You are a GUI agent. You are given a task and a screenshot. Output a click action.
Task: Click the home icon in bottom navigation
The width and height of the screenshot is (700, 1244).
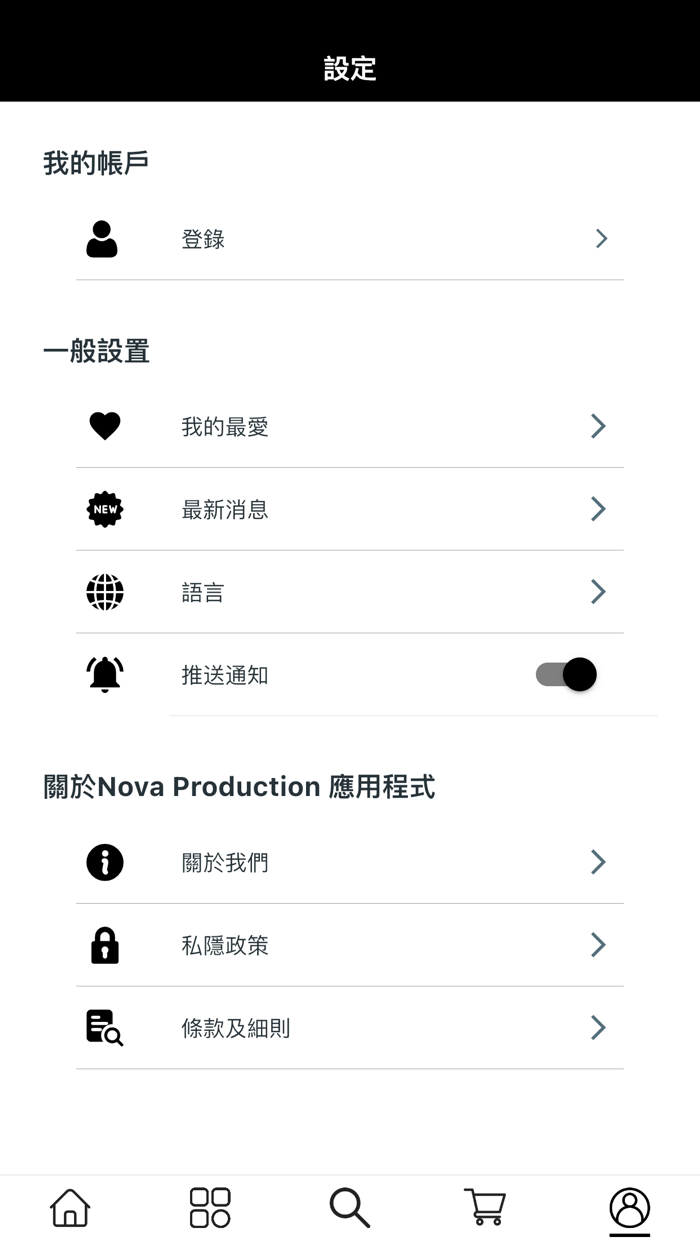(x=68, y=1207)
